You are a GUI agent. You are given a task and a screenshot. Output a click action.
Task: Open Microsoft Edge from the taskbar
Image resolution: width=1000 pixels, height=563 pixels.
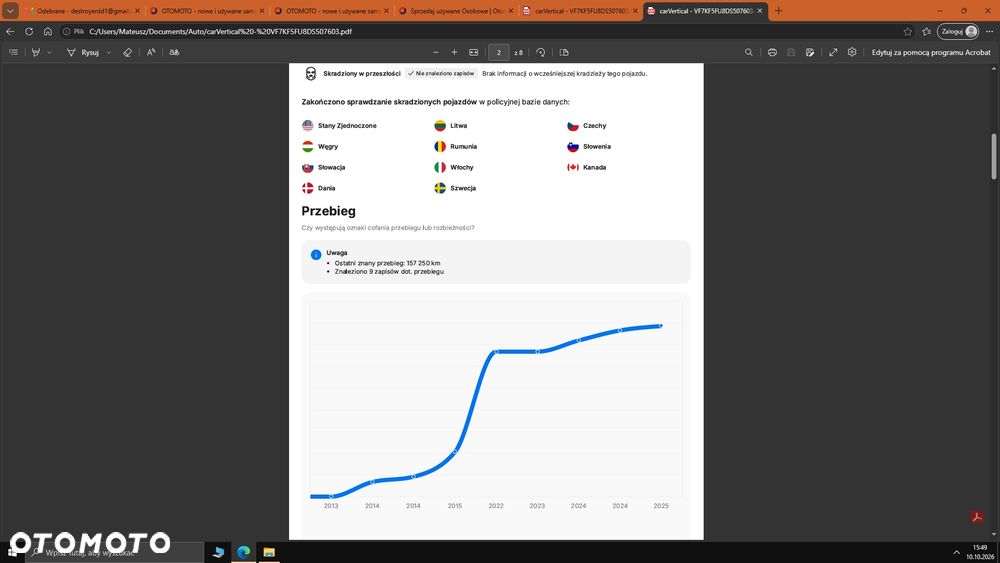244,552
